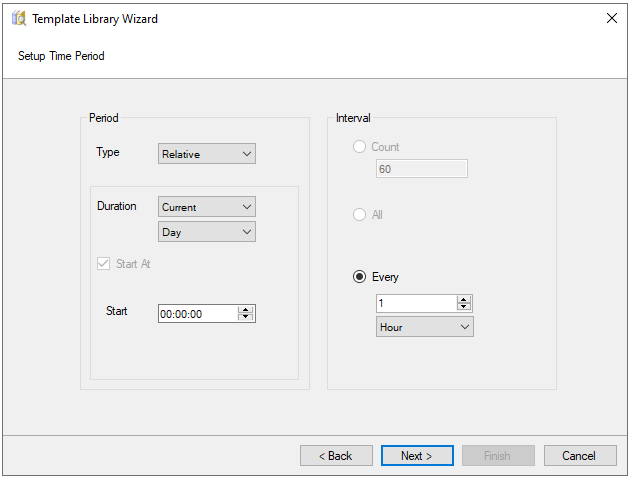Click the Interval group label

point(353,118)
